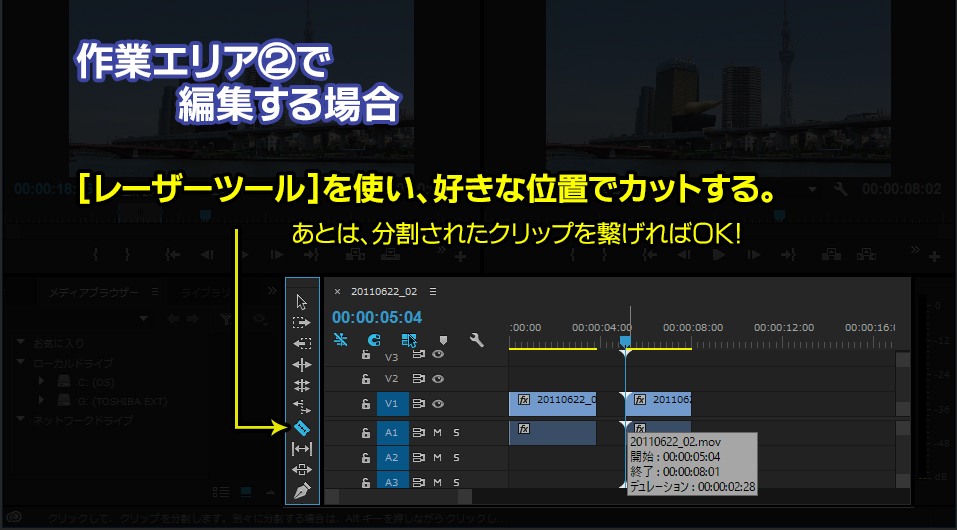This screenshot has height=530, width=957.
Task: Toggle sync lock on track V1
Action: click(419, 404)
